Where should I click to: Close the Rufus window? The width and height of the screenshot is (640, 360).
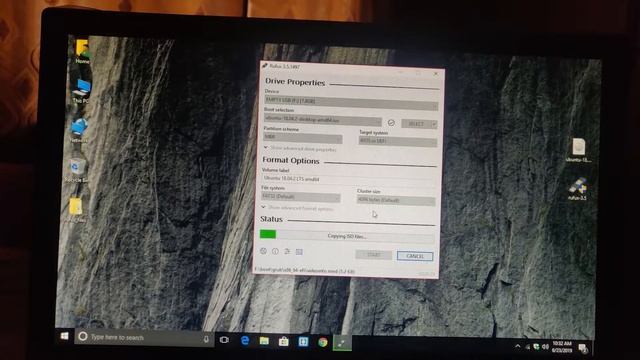436,74
